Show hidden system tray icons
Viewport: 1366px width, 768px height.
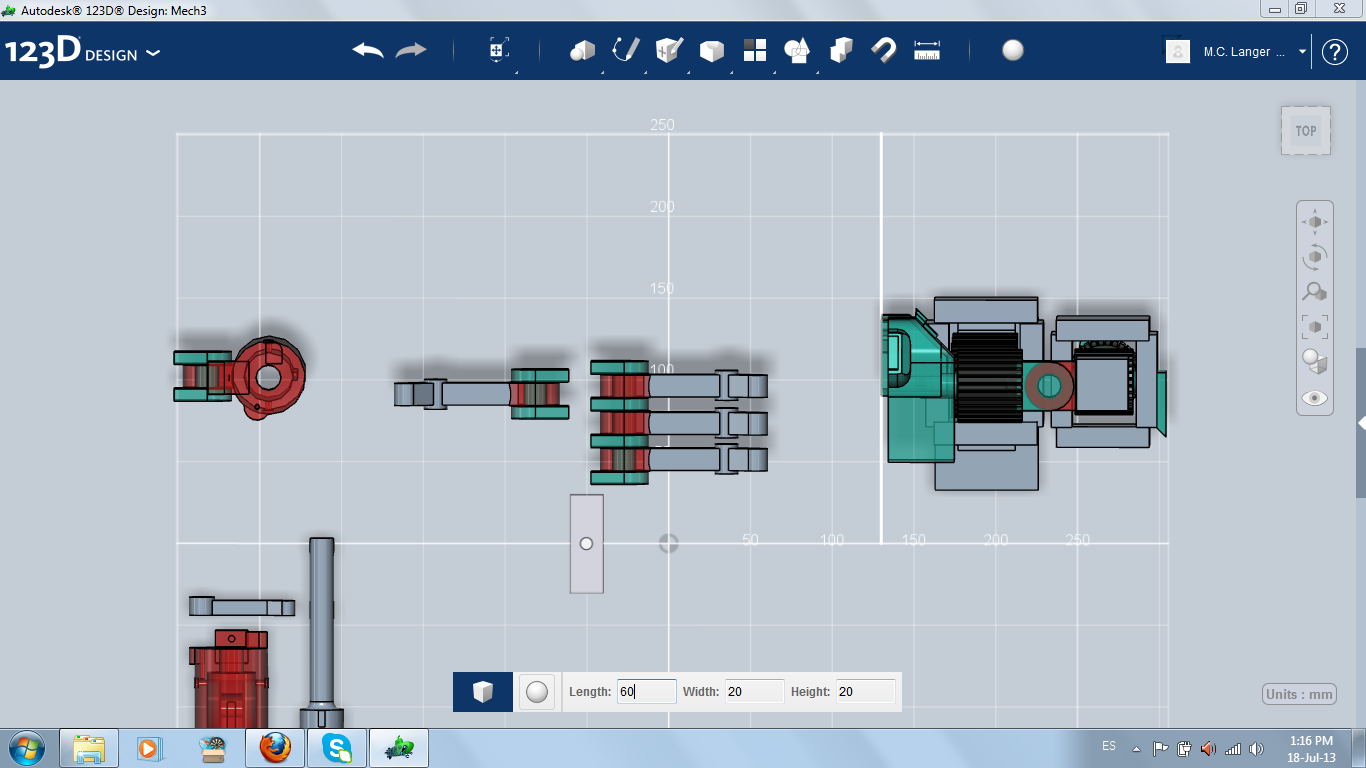pyautogui.click(x=1136, y=748)
